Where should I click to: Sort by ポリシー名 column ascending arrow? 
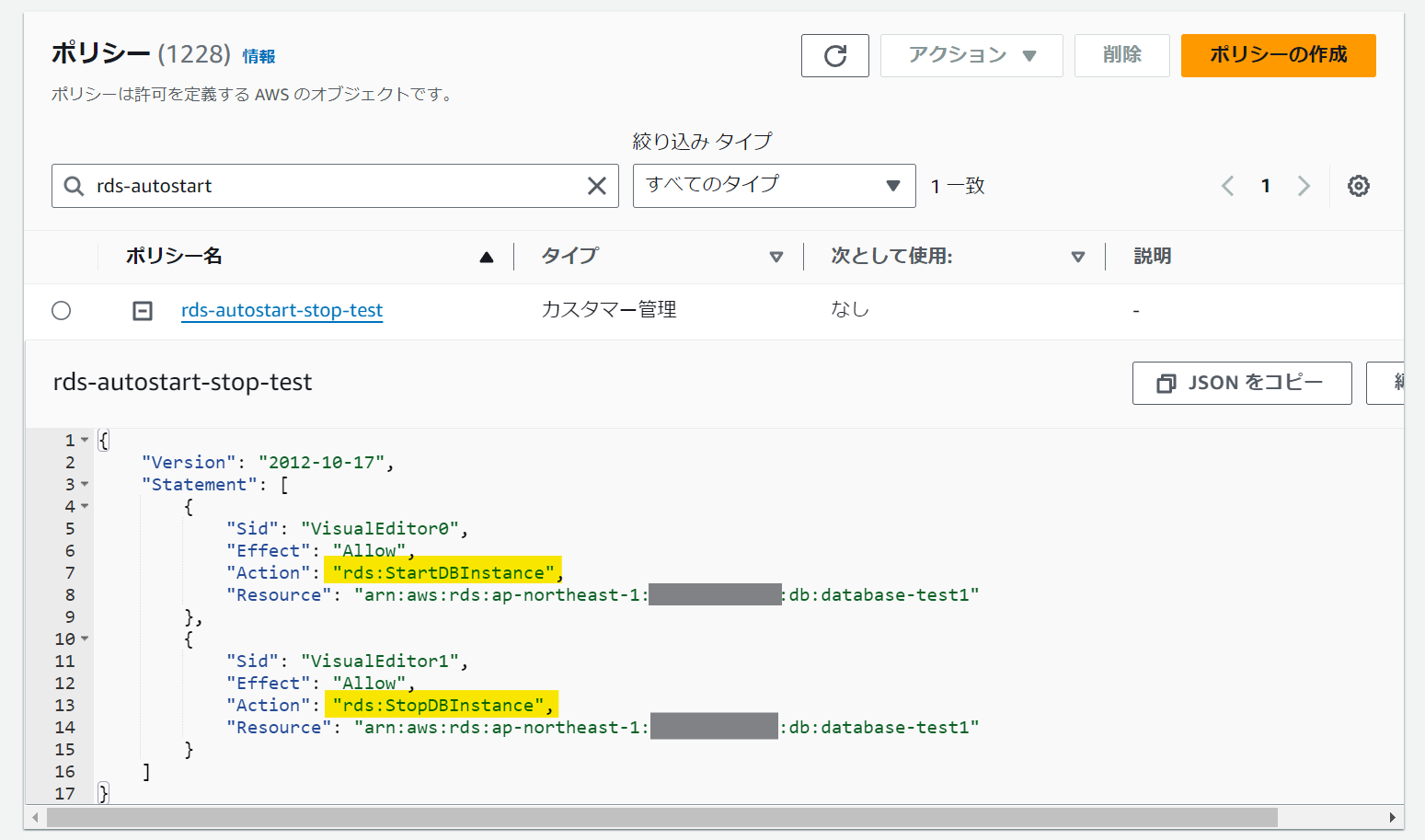coord(487,258)
